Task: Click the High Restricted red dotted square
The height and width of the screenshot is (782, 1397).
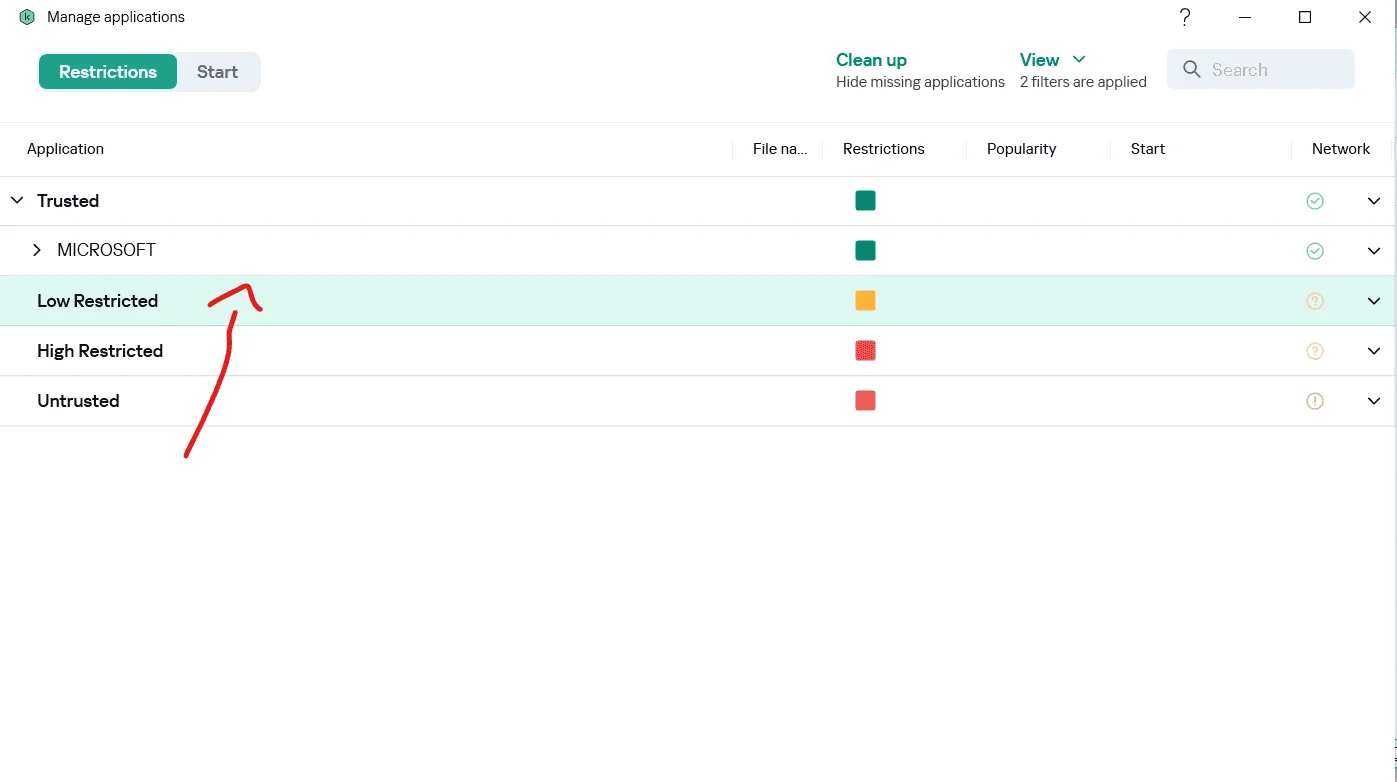Action: (865, 351)
